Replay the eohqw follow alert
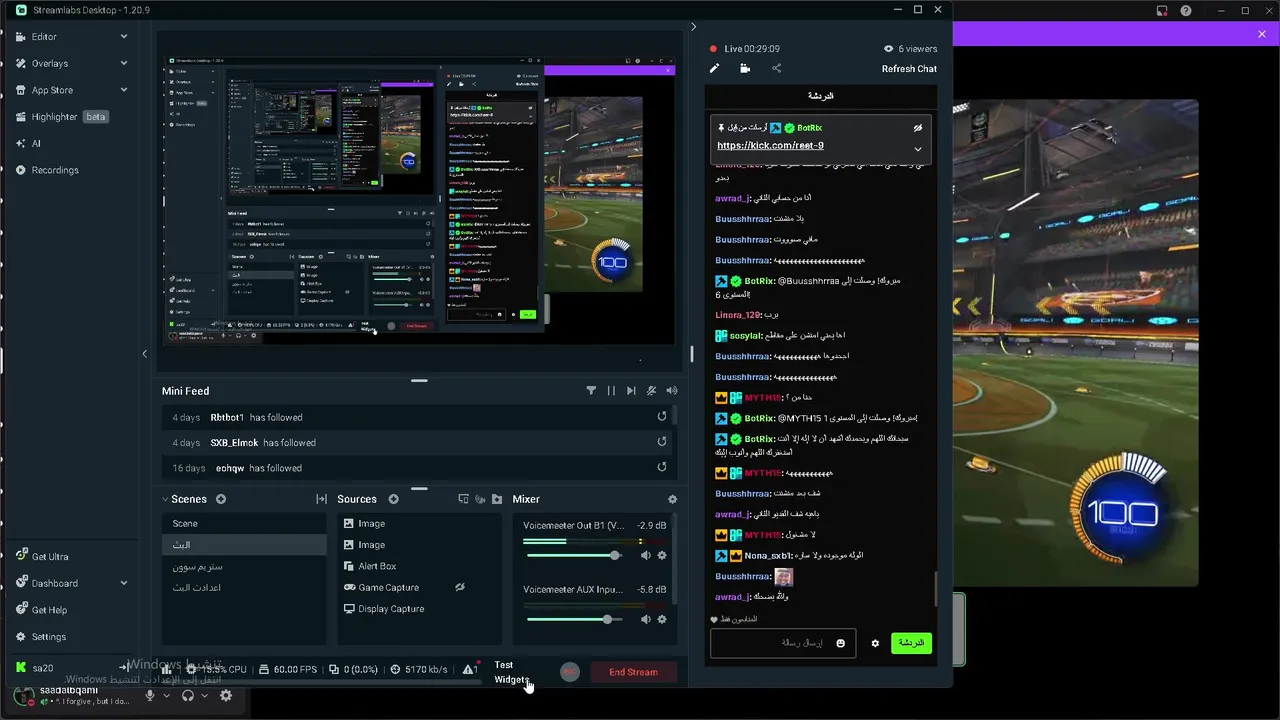The image size is (1280, 720). (x=662, y=467)
